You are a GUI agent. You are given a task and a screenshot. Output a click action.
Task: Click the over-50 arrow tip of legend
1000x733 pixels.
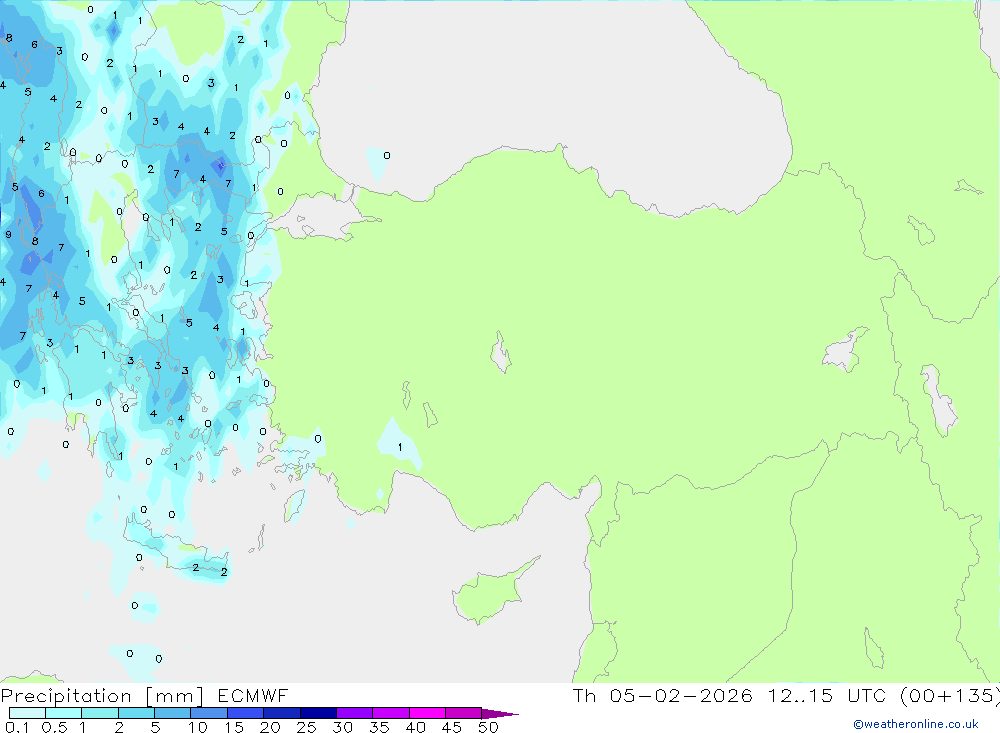[x=500, y=714]
